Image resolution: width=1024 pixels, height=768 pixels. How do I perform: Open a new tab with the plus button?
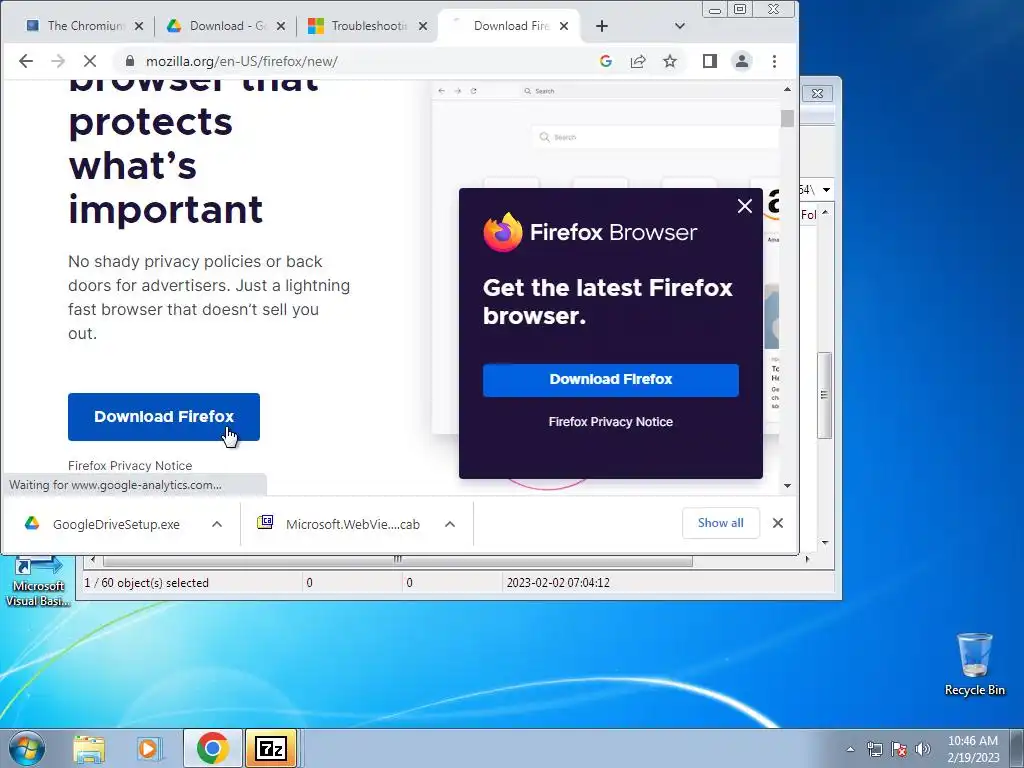(601, 26)
